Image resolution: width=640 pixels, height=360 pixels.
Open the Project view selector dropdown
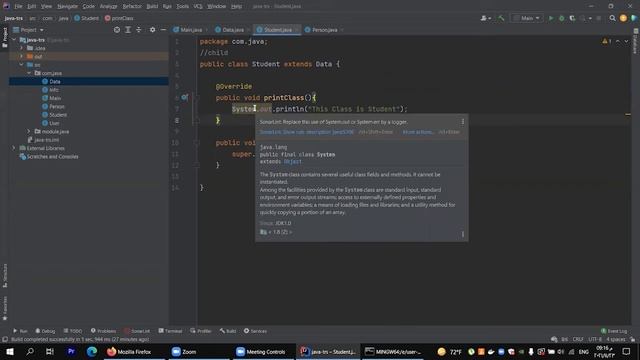[29, 30]
